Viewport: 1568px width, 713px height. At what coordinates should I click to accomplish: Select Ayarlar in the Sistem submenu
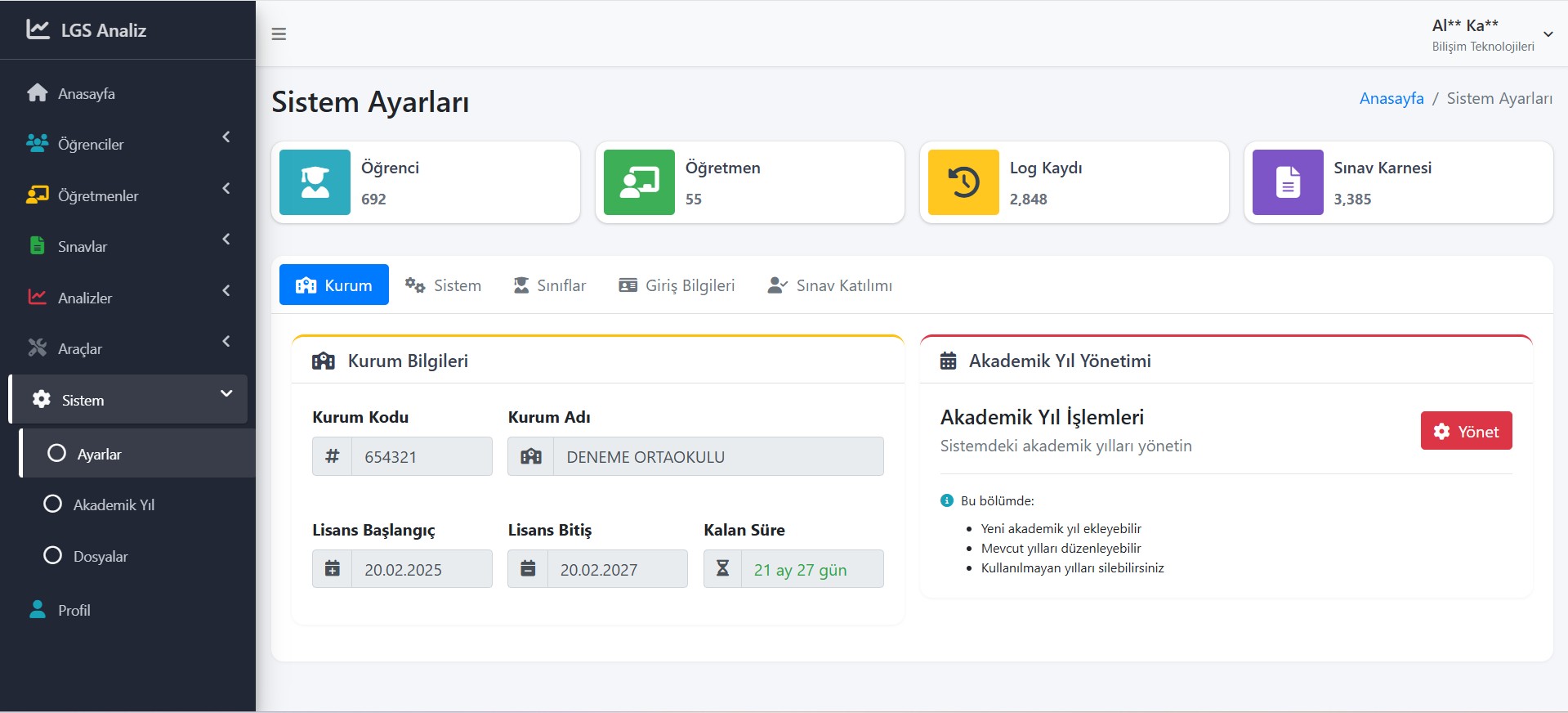pos(98,455)
